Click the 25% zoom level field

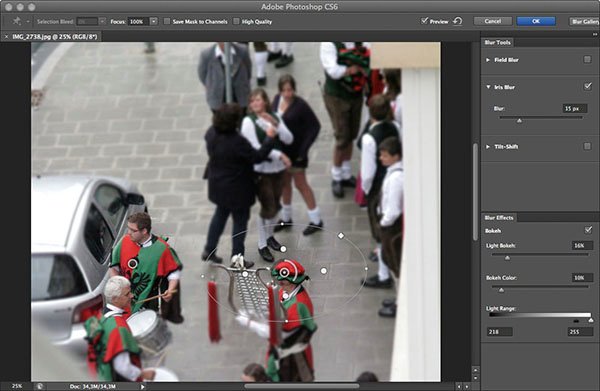(x=17, y=386)
